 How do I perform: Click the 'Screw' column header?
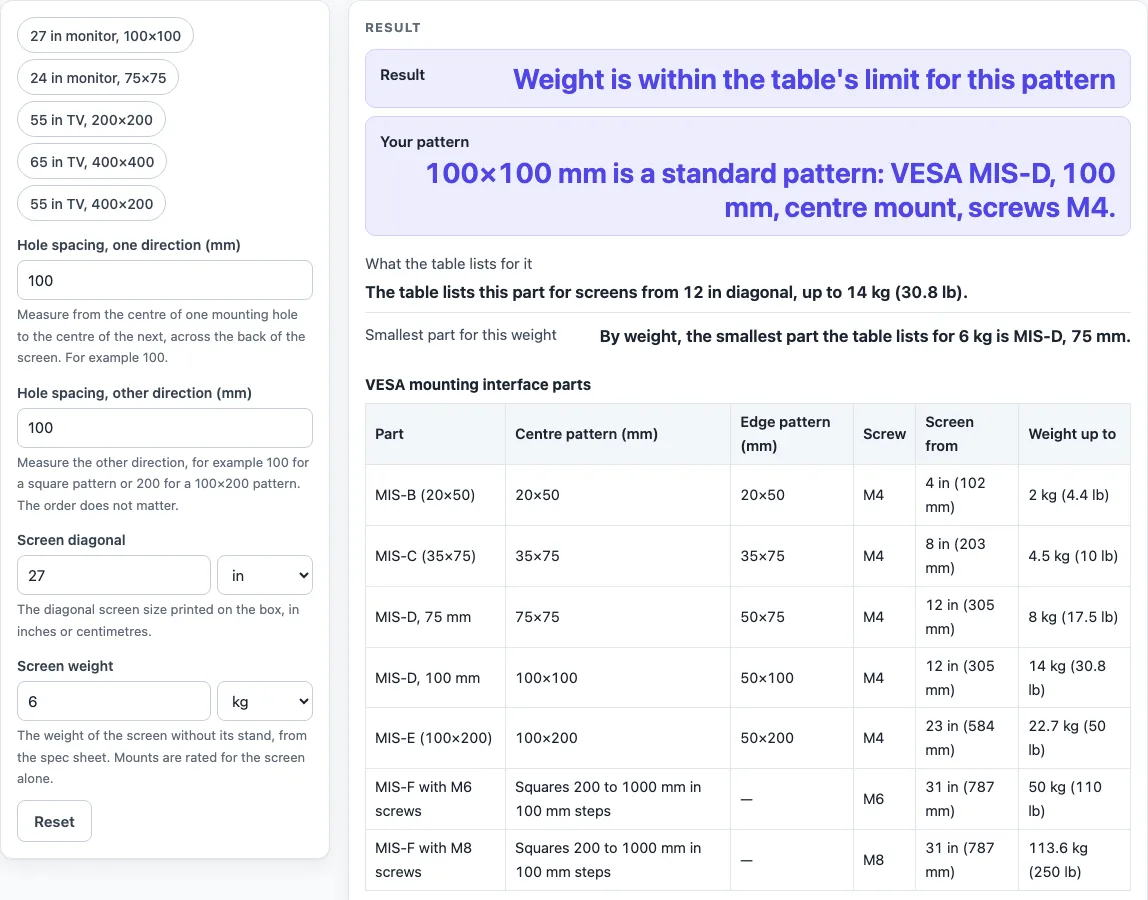pos(884,434)
